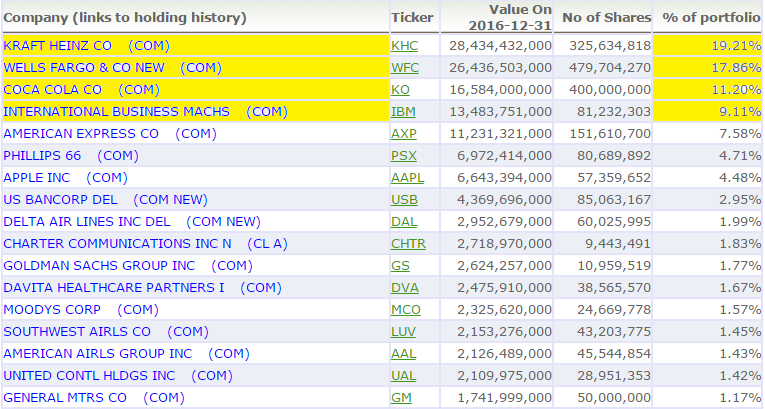Click the DAL ticker link
Viewport: 765px width, 409px height.
pyautogui.click(x=404, y=222)
